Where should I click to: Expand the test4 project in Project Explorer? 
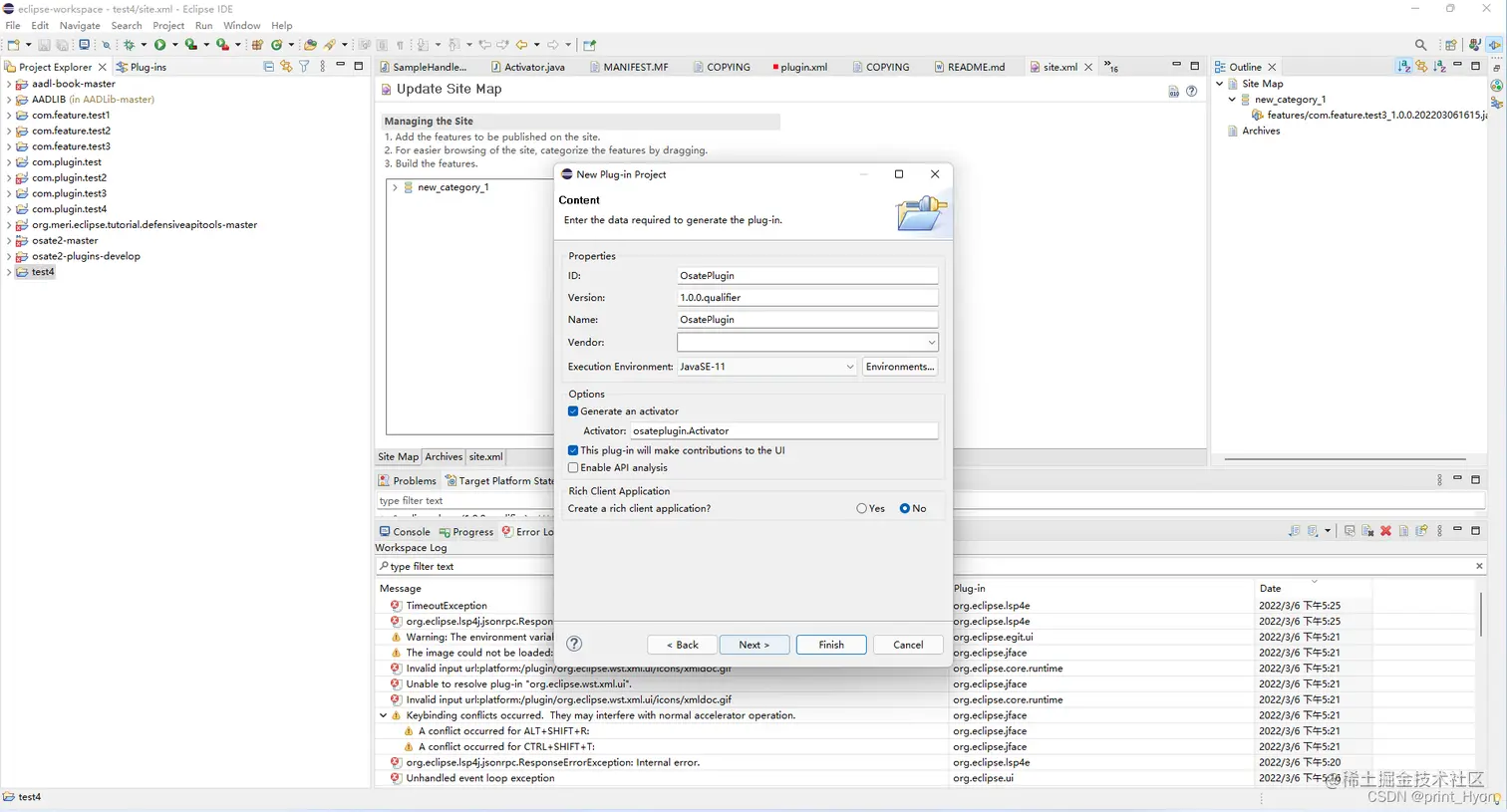(9, 272)
